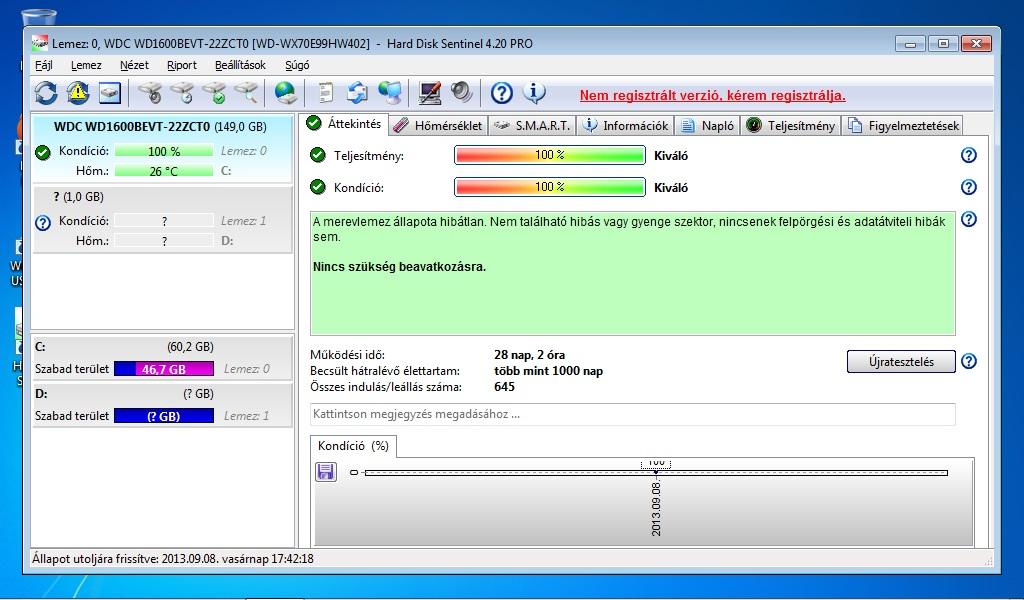The height and width of the screenshot is (600, 1024).
Task: Click the '28 nap, 2 óra' operating time value
Action: [530, 355]
